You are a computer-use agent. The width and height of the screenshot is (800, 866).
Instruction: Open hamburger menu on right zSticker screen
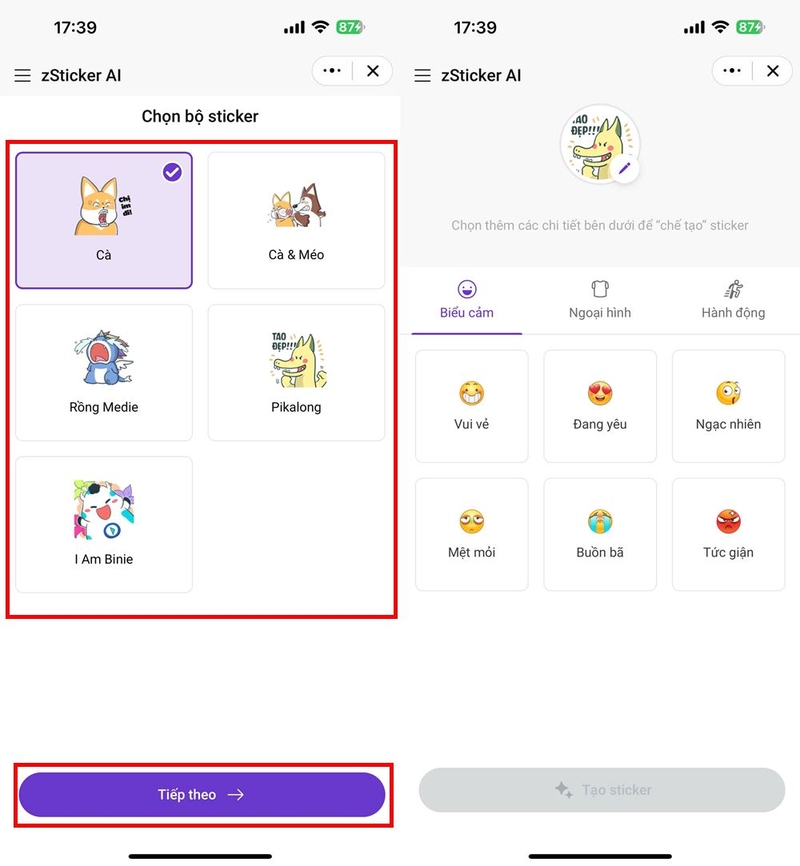423,75
